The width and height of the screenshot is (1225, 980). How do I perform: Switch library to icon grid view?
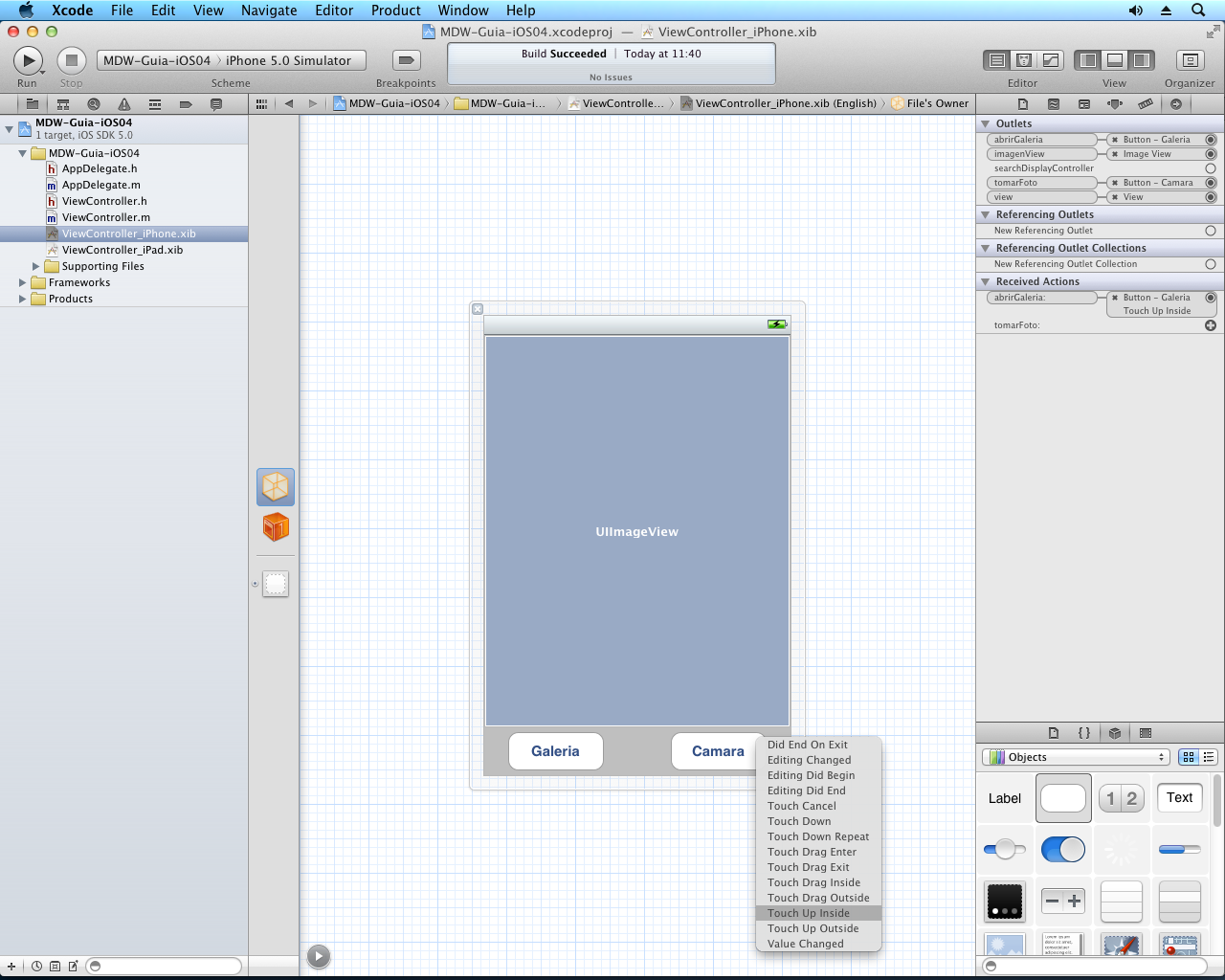(x=1190, y=757)
